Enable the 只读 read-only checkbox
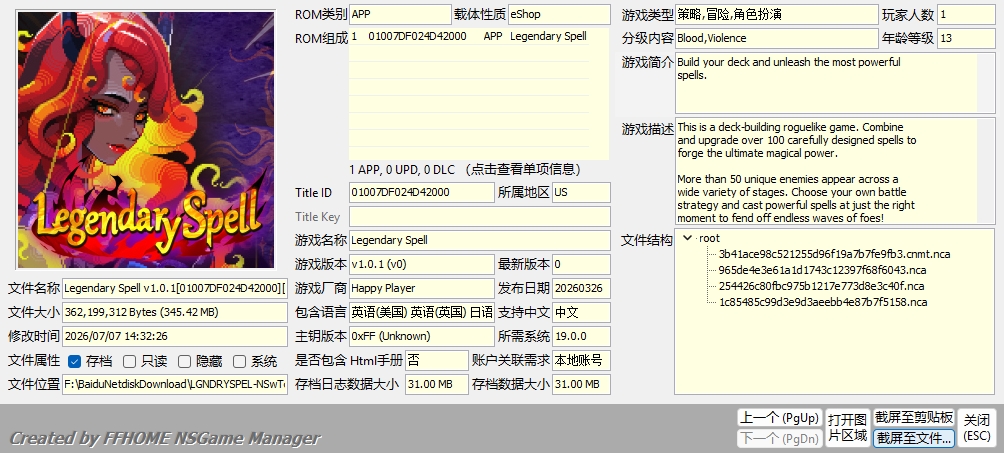 [129, 361]
